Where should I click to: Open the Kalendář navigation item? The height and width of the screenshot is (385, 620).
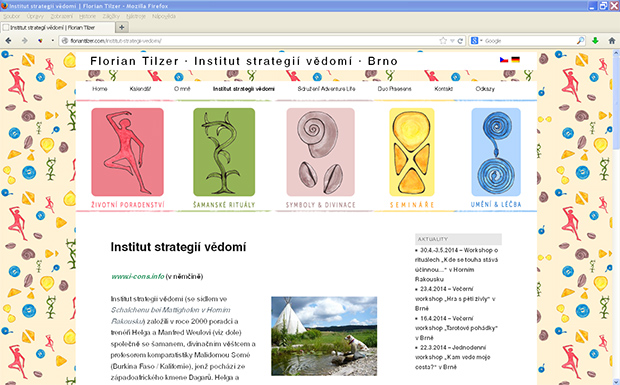tap(140, 89)
